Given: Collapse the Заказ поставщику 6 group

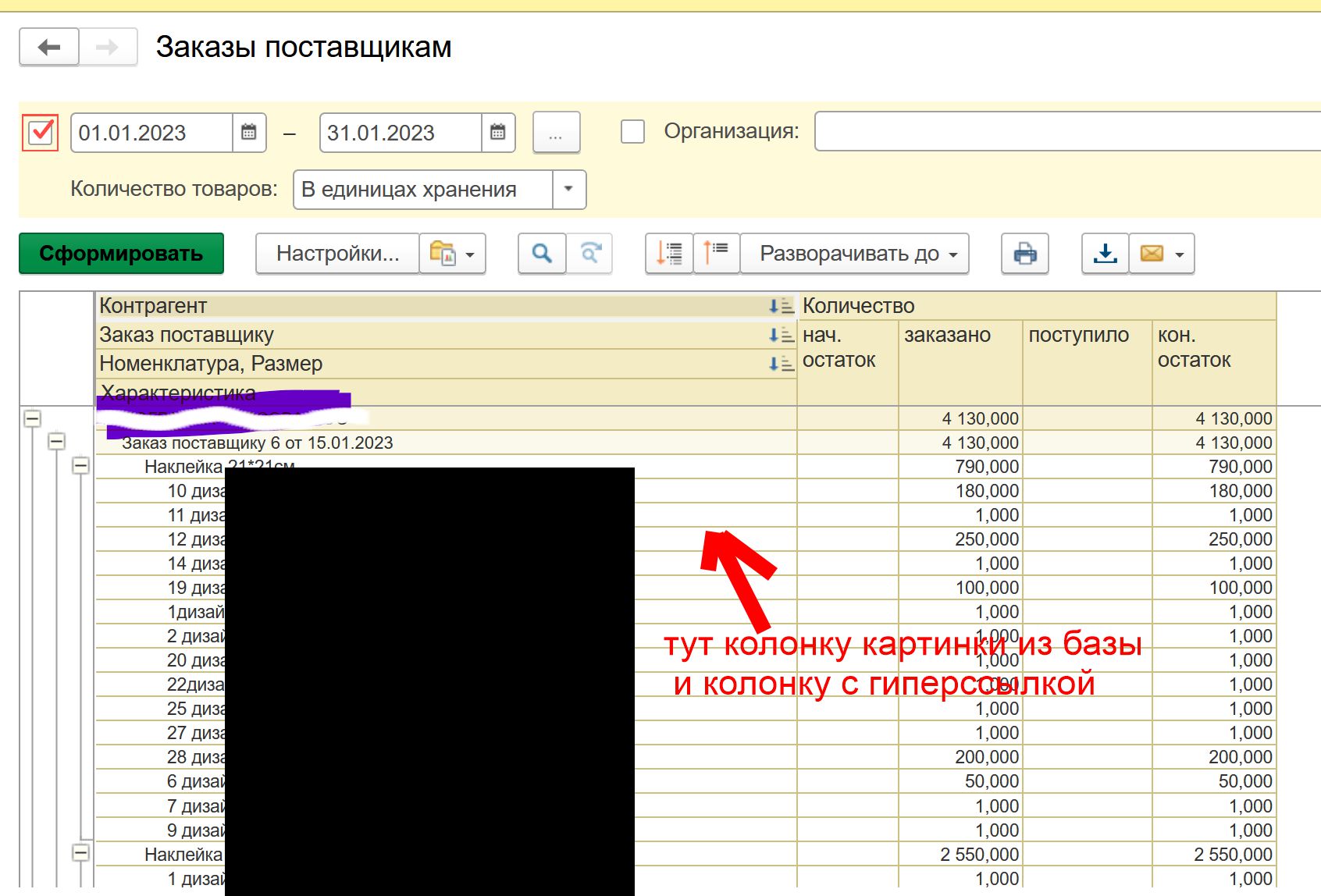Looking at the screenshot, I should pyautogui.click(x=56, y=443).
